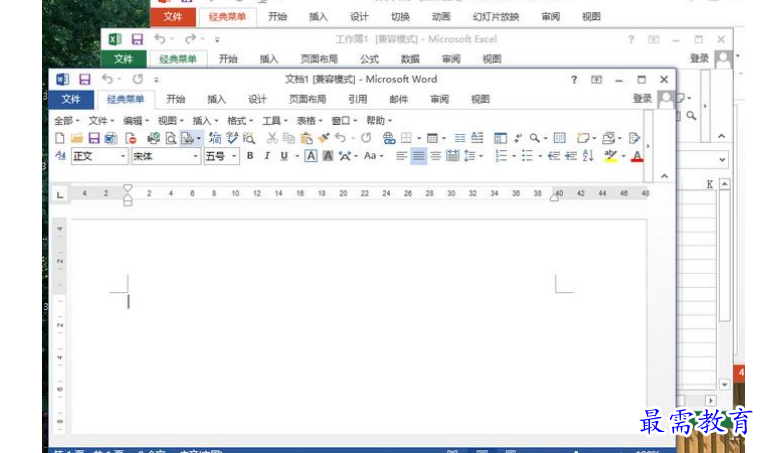
Task: Create a new blank document in Word
Action: [59, 138]
